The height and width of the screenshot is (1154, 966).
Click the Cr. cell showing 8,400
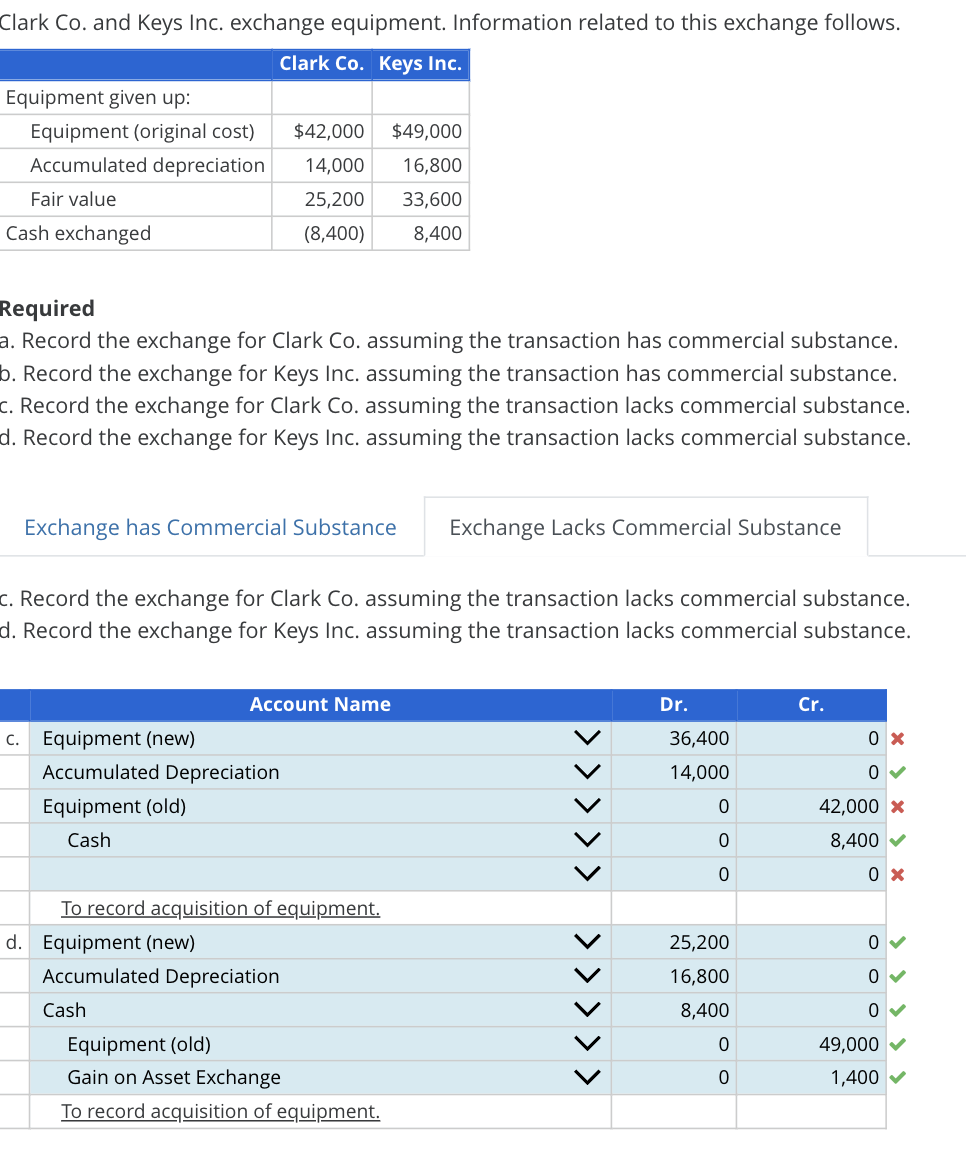(x=810, y=840)
